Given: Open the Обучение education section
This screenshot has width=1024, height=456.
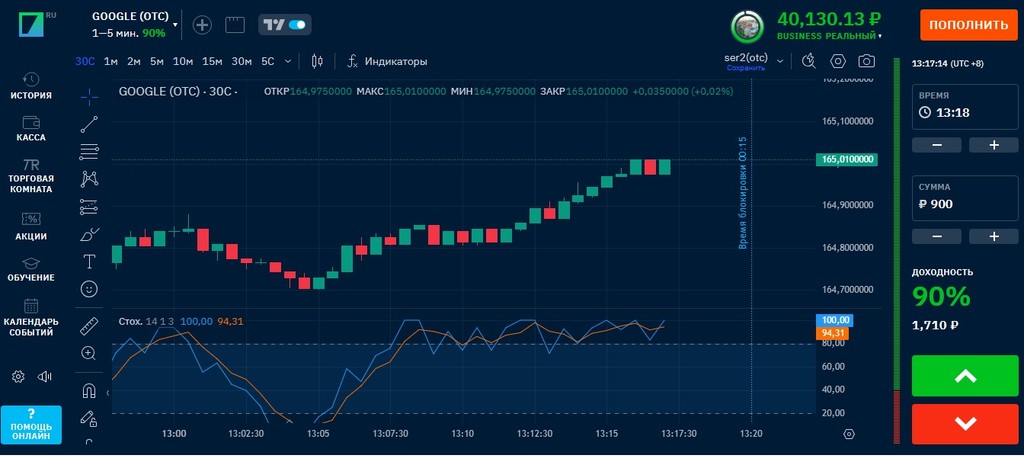Looking at the screenshot, I should (x=31, y=269).
